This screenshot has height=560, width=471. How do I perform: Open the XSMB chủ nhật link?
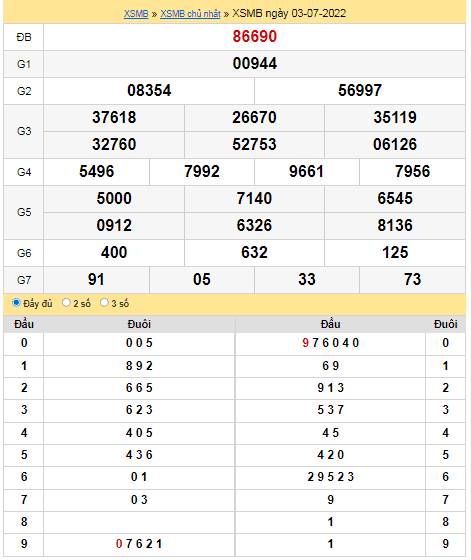click(x=190, y=14)
